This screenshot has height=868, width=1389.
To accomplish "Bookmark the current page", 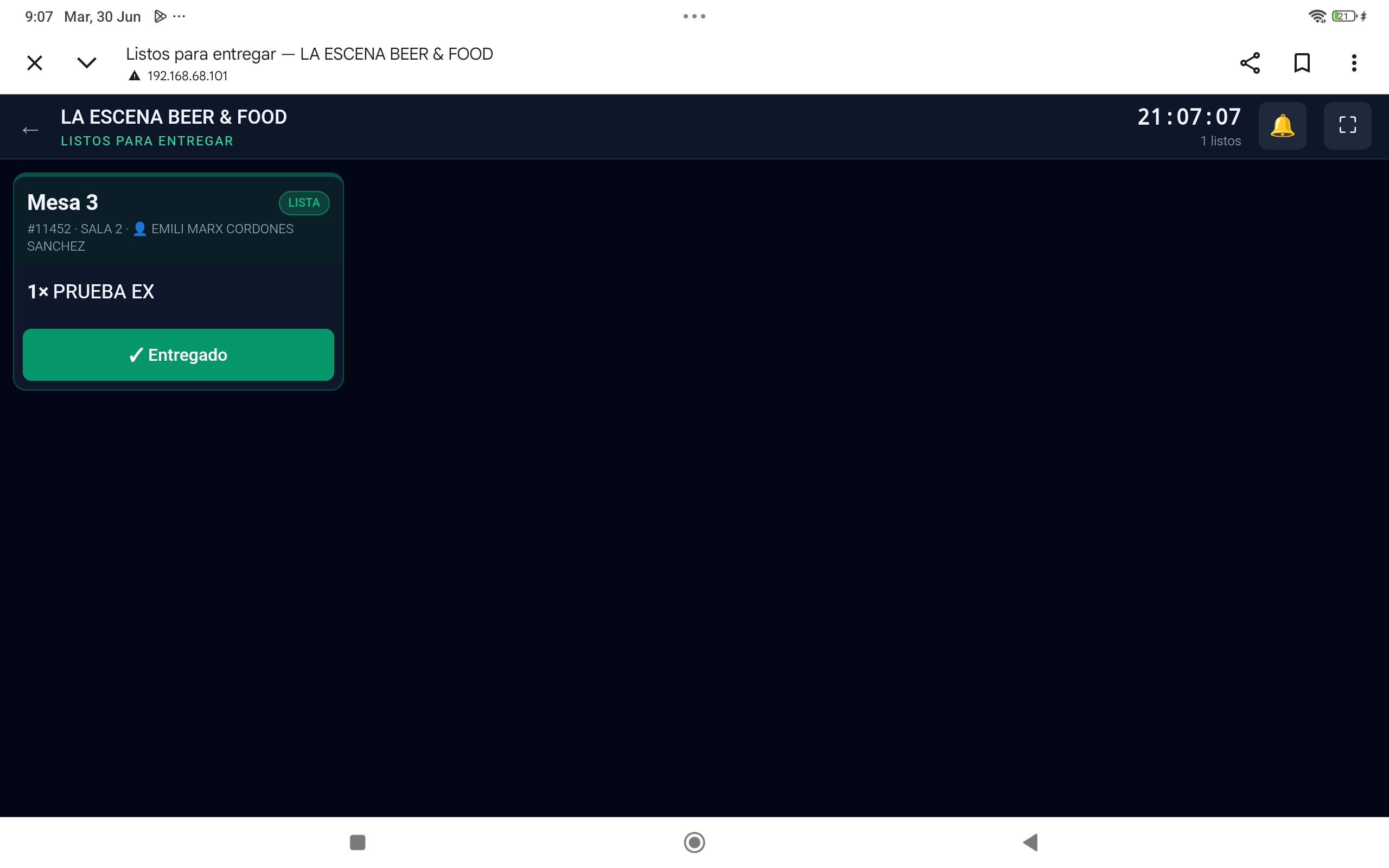I will [1302, 62].
